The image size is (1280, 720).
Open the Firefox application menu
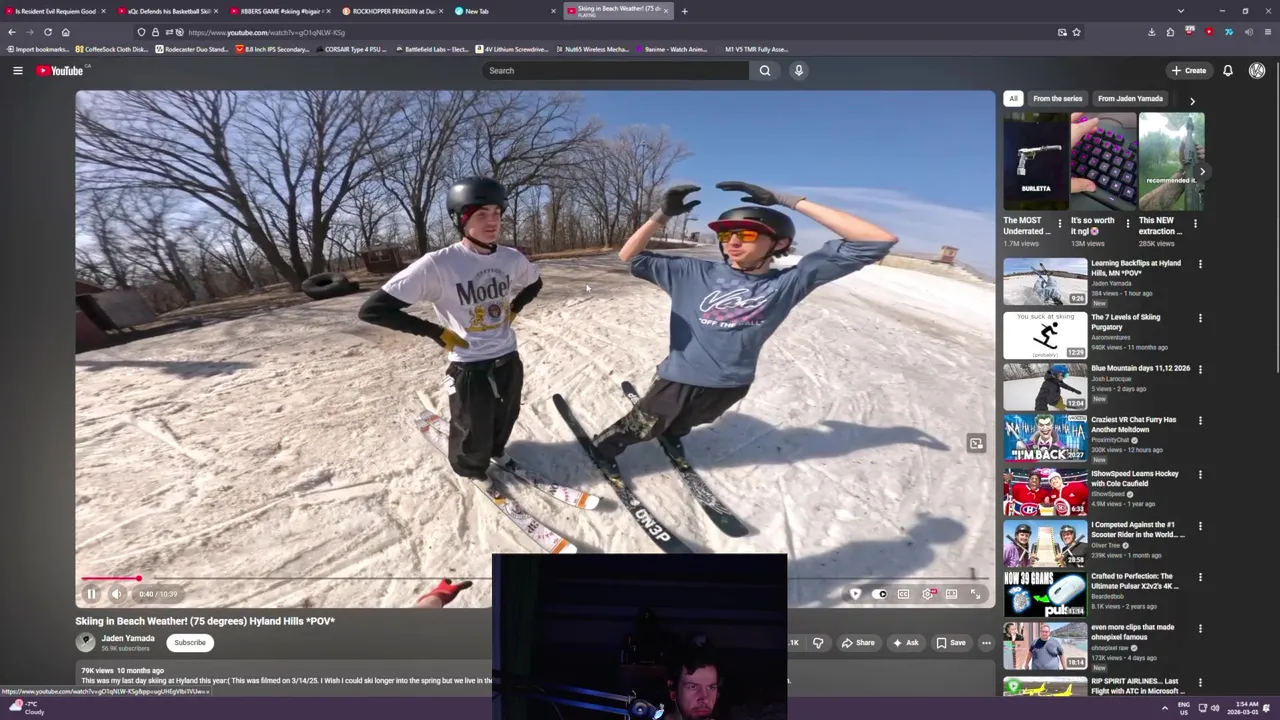click(x=1268, y=32)
